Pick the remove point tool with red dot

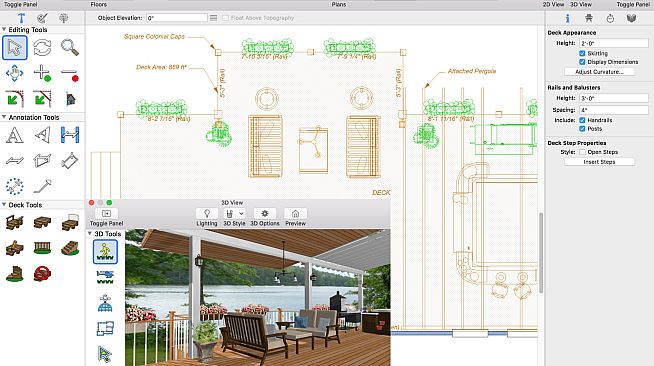coord(70,74)
